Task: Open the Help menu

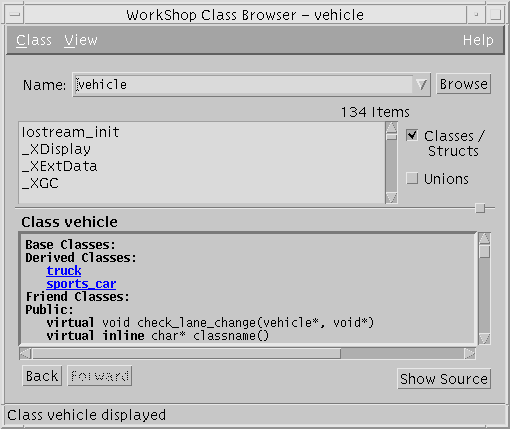Action: (x=478, y=40)
